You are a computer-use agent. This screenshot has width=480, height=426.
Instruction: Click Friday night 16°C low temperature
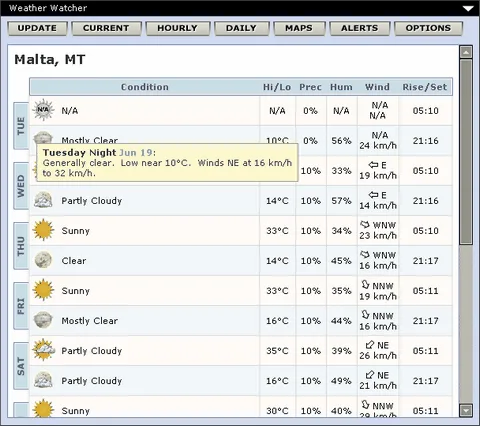click(277, 321)
